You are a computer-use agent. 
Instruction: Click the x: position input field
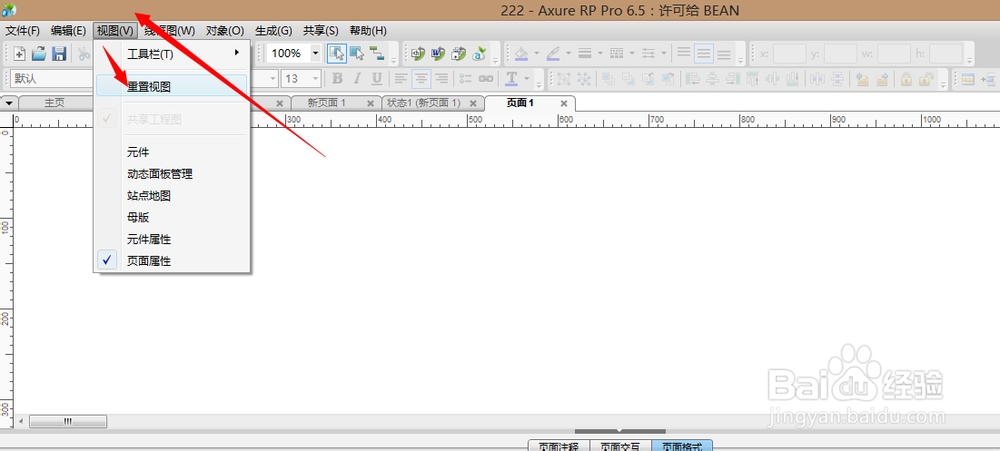pyautogui.click(x=789, y=54)
